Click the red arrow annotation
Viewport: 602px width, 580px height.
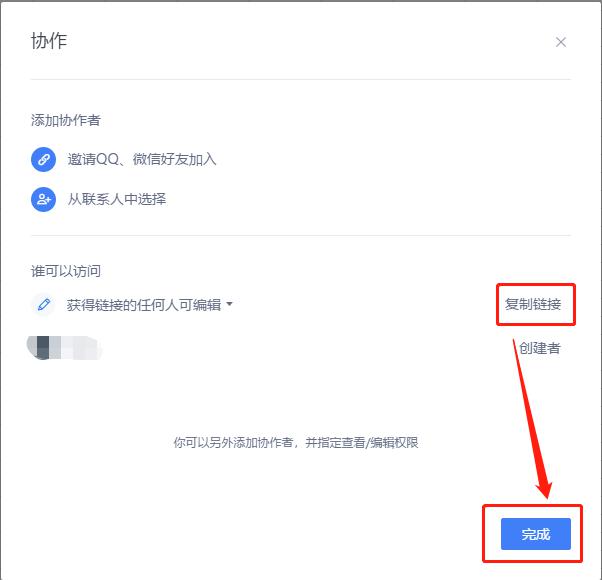532,418
